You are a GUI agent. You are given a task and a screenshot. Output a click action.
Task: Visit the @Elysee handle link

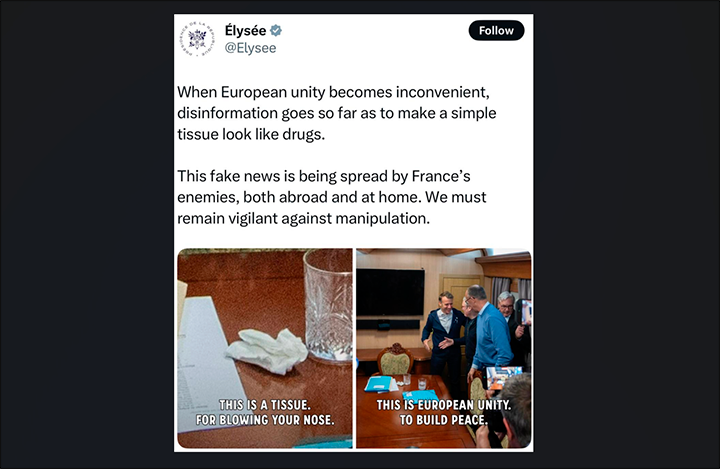(x=250, y=48)
